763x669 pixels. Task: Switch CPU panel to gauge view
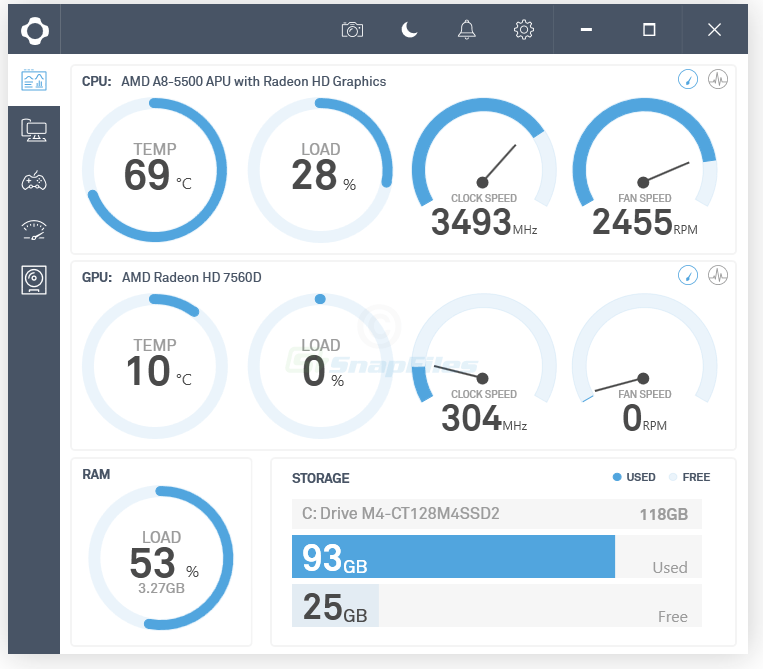pos(688,79)
